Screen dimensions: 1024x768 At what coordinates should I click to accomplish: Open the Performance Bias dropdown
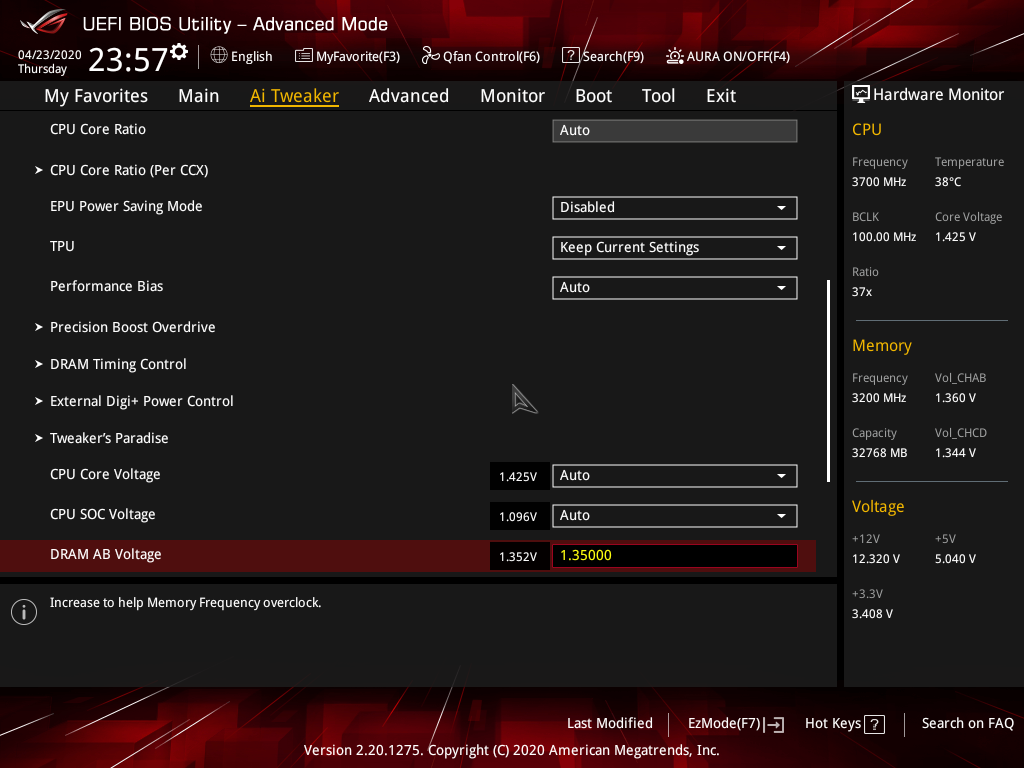click(675, 288)
